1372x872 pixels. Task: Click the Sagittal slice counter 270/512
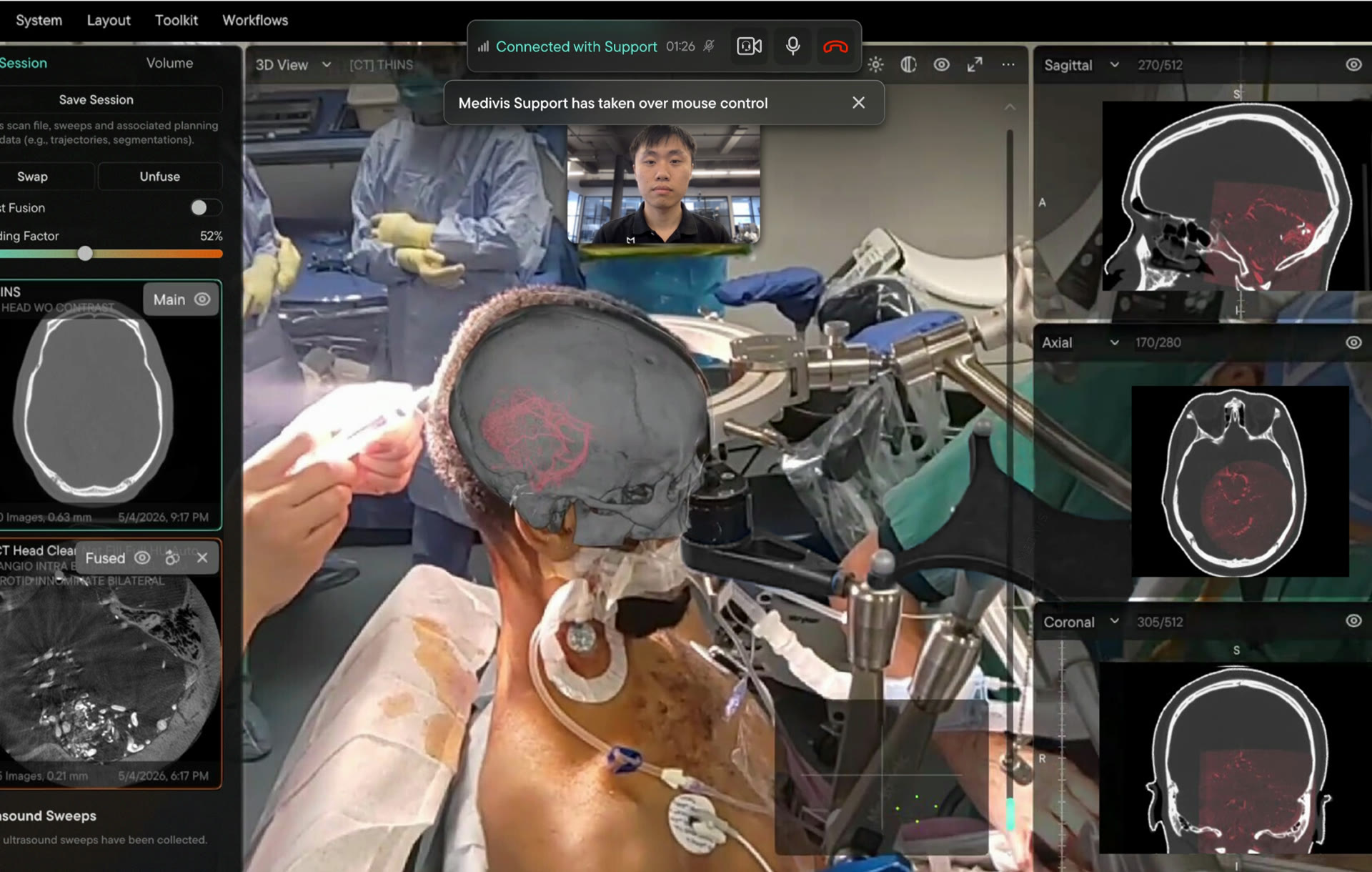pyautogui.click(x=1160, y=65)
